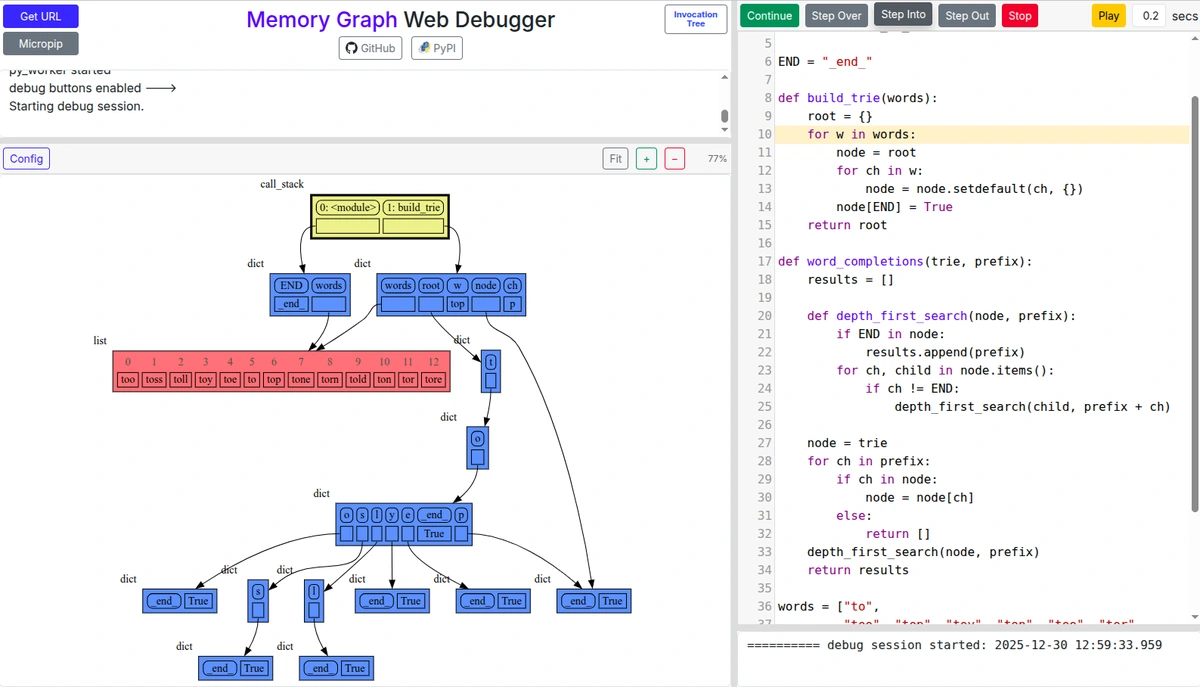
Task: Click the play interval seconds field
Action: point(1150,15)
